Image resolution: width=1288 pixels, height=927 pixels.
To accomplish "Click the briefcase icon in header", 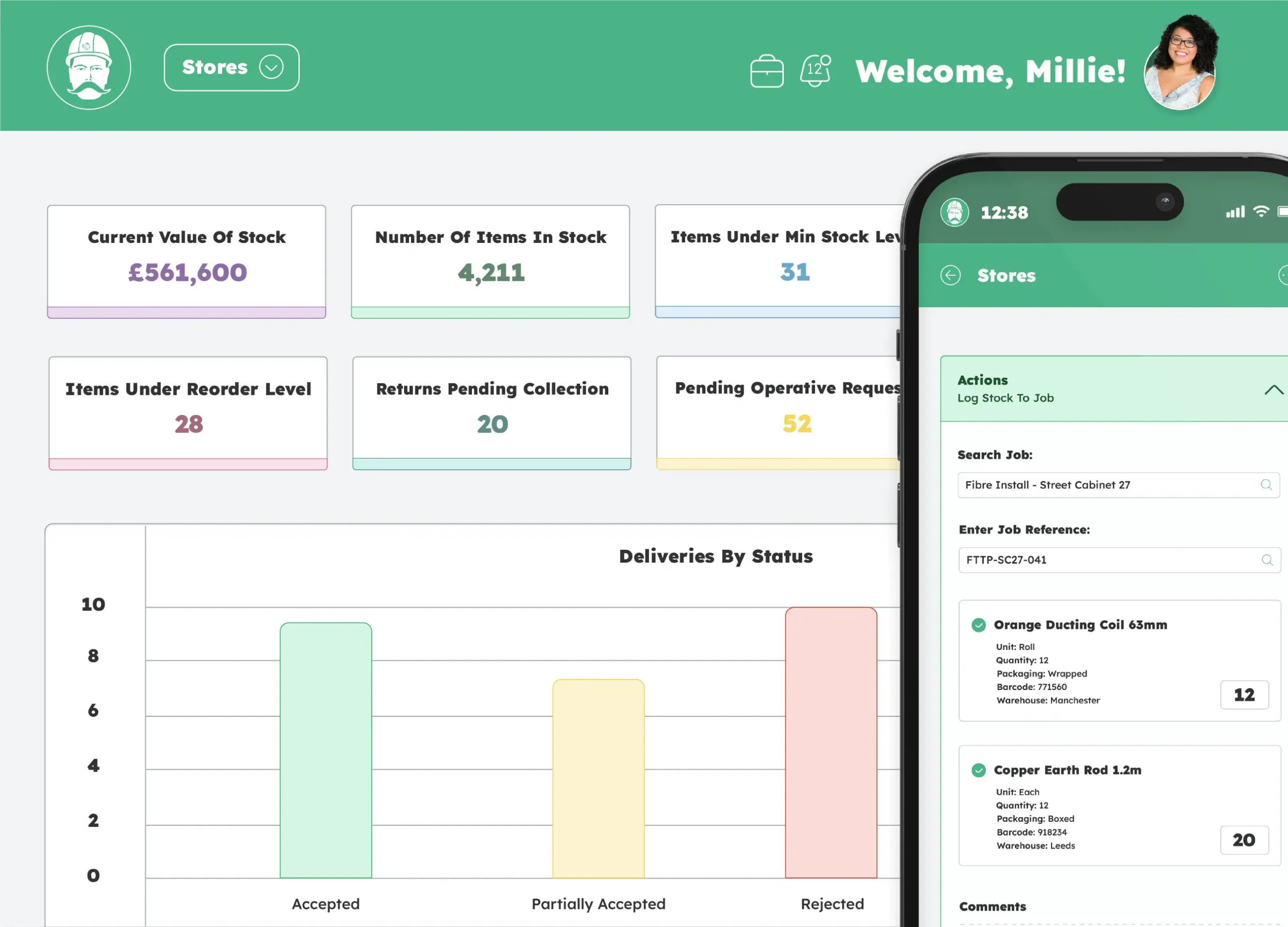I will point(767,71).
